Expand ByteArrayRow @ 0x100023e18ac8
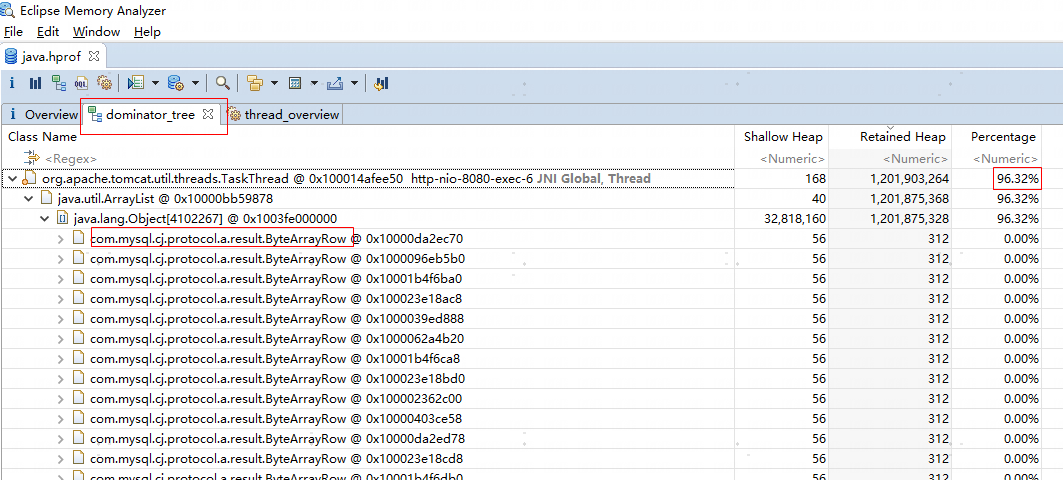 (61, 298)
